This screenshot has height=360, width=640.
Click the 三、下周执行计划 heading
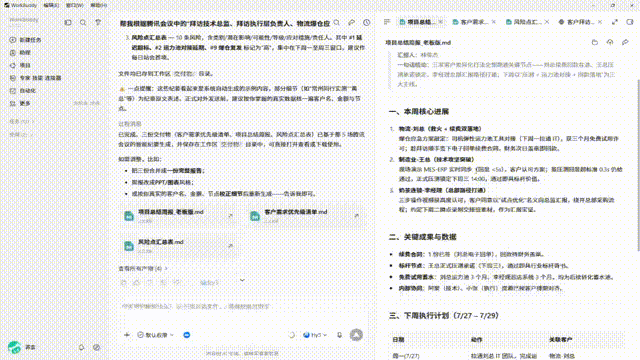444,316
